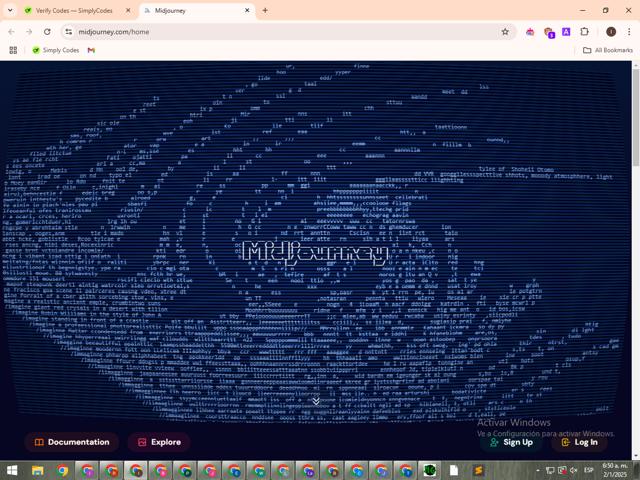Click the Midjourney ASCII logo
Screen dimensions: 640x480
point(315,252)
